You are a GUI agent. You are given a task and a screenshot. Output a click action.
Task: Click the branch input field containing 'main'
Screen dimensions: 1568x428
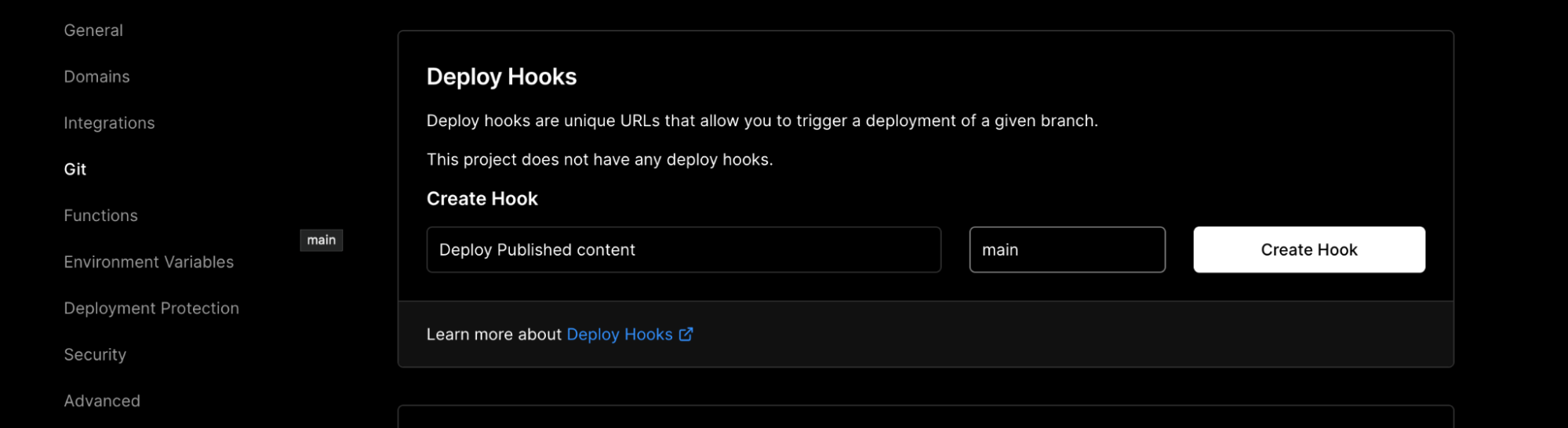coord(1066,250)
